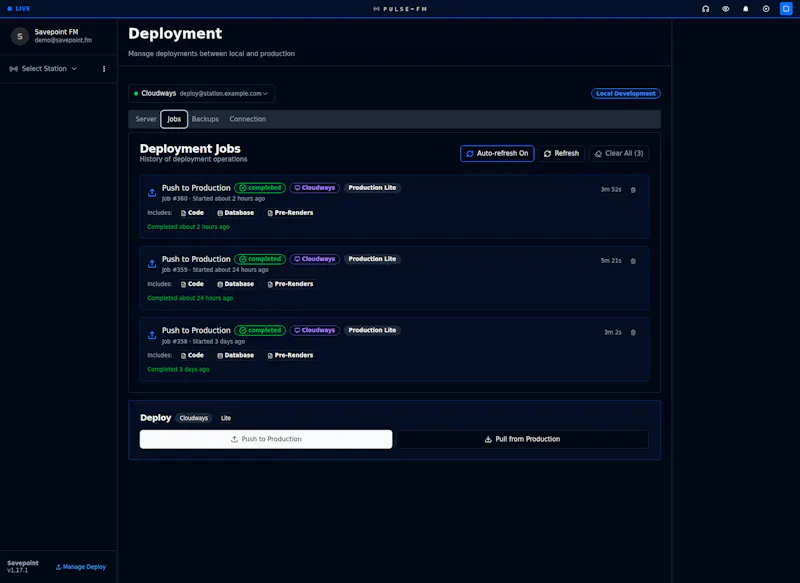Open the headphones icon in top bar
Screen dimensions: 800x583
705,9
